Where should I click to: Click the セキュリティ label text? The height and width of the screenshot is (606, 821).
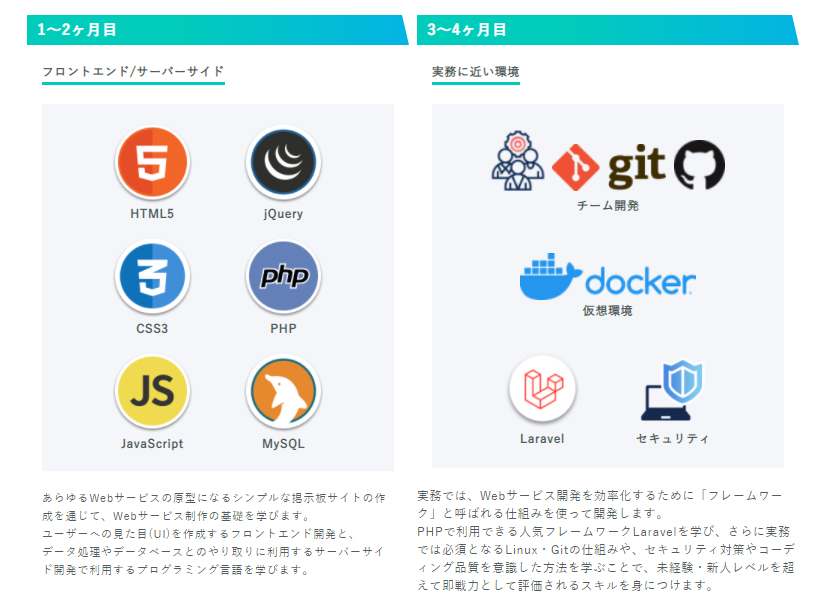[672, 439]
